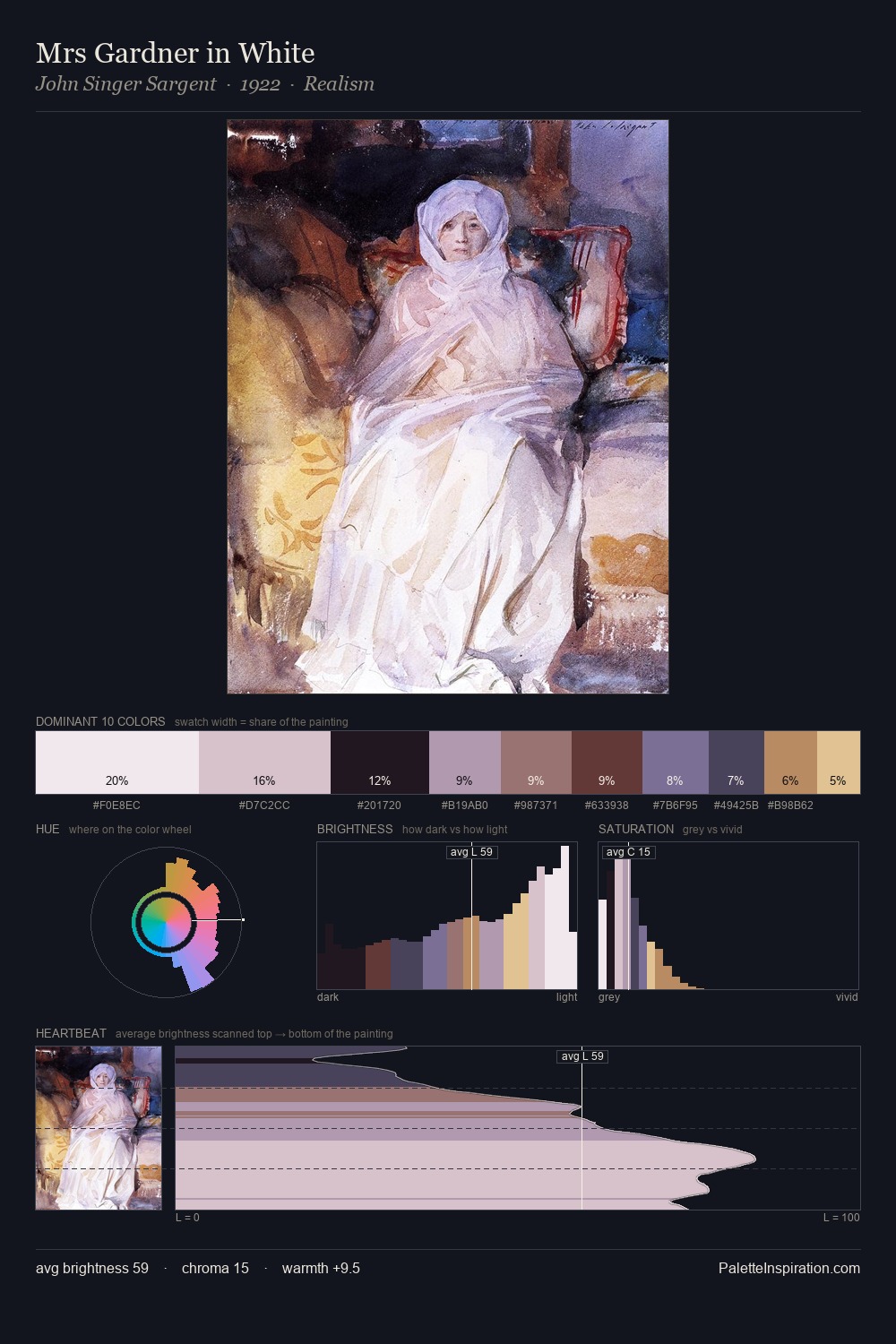The width and height of the screenshot is (896, 1344).
Task: Click the heartbeat scan description caption
Action: pyautogui.click(x=254, y=1034)
